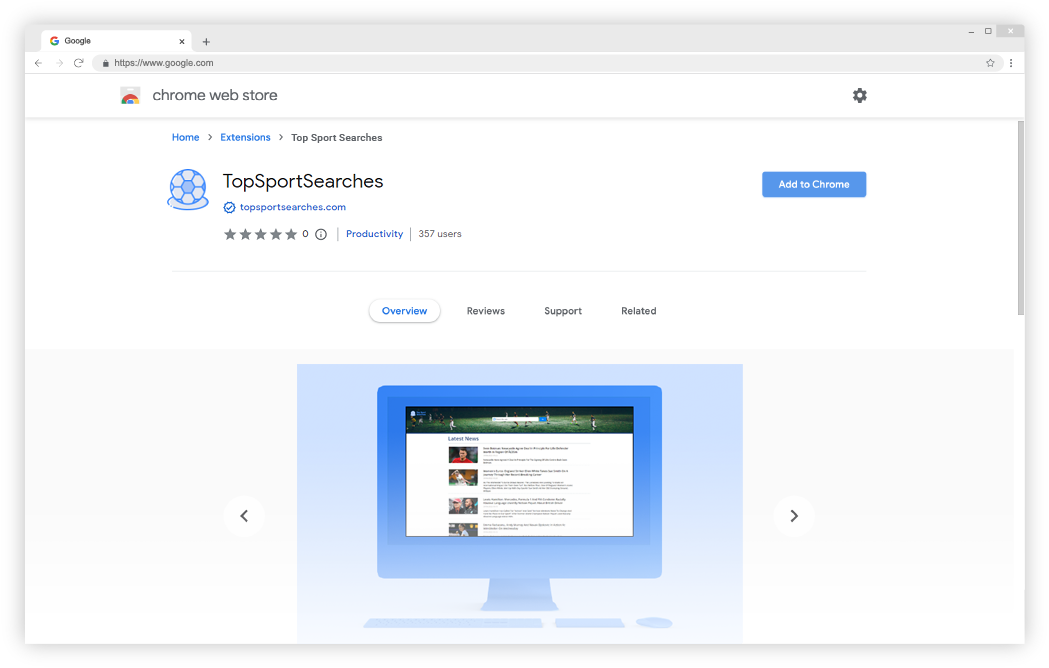
Task: Show the previous screenshot slide
Action: point(244,516)
